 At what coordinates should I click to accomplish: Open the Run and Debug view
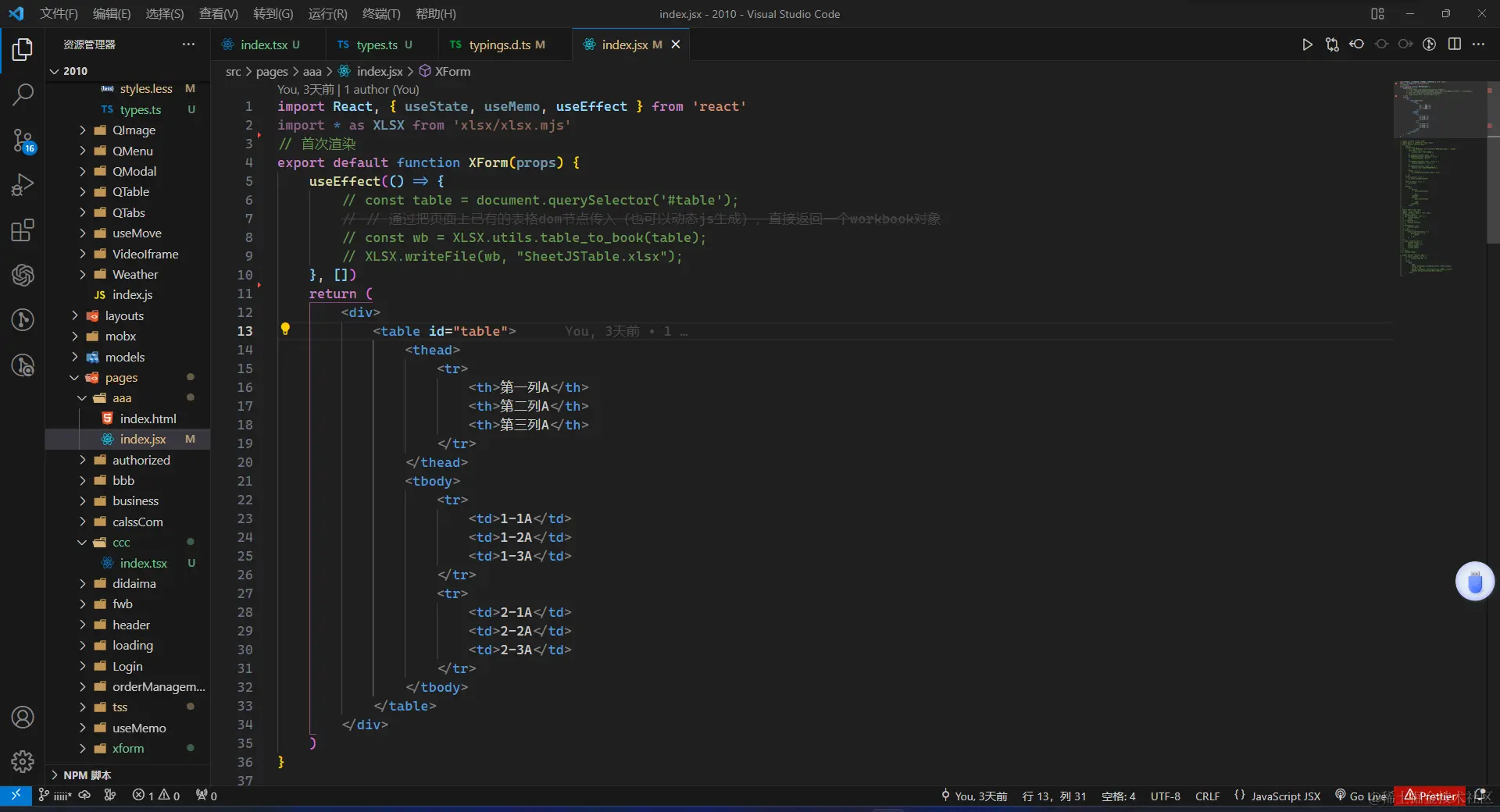tap(23, 185)
